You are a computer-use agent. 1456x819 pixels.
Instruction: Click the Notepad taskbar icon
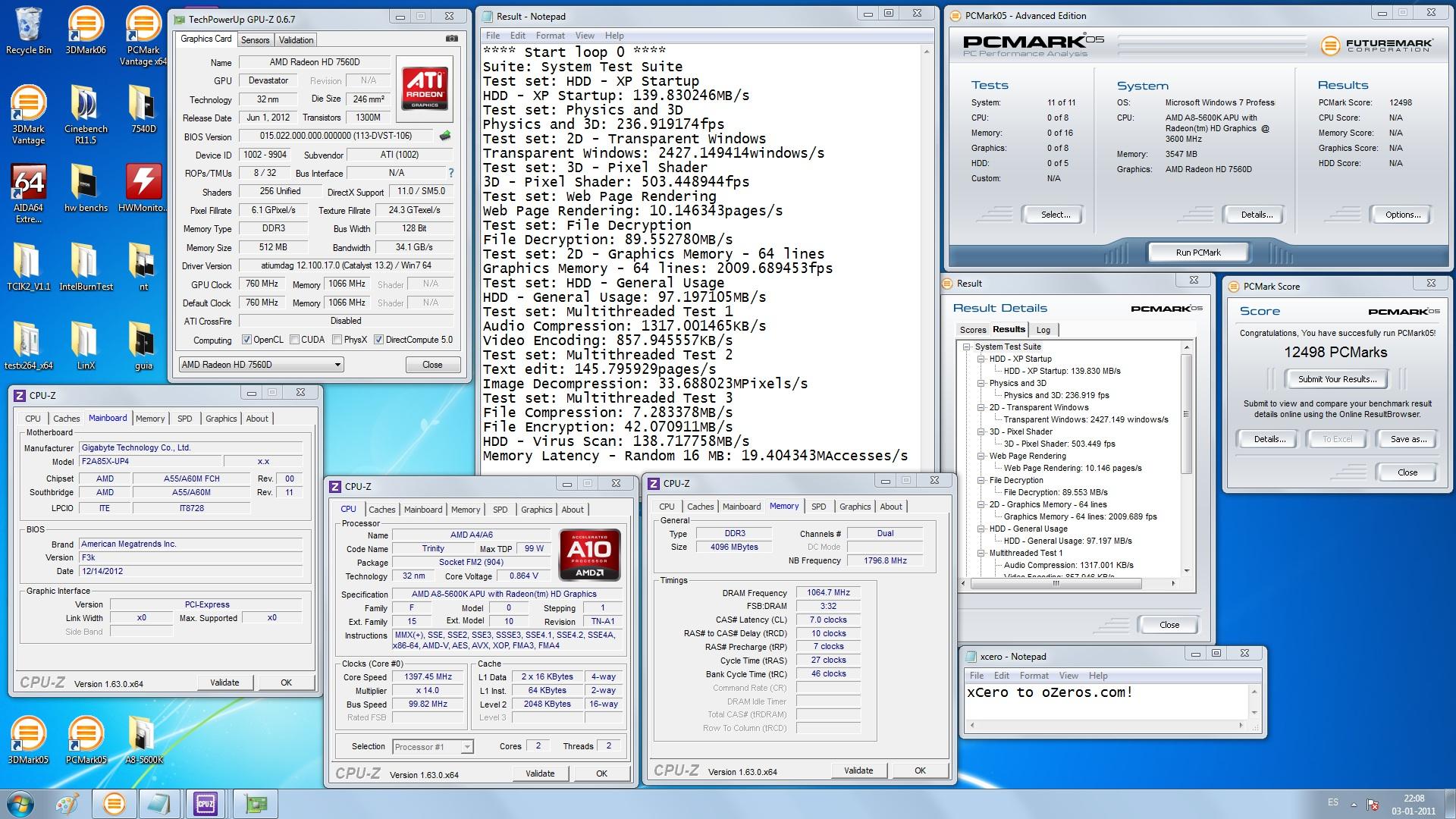[x=159, y=804]
